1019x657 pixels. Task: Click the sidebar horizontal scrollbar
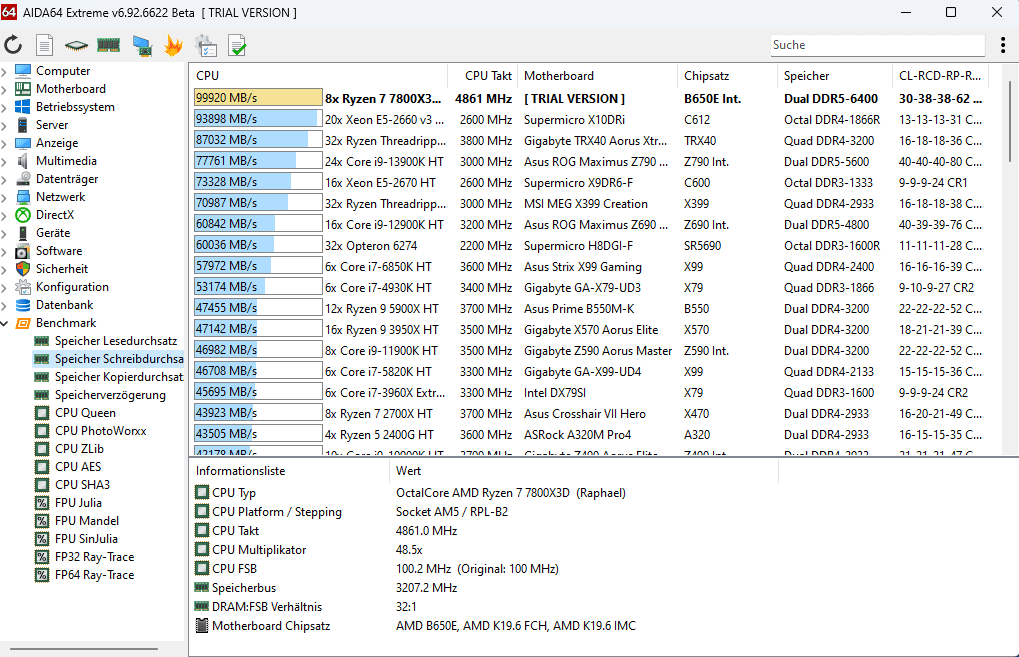[84, 649]
